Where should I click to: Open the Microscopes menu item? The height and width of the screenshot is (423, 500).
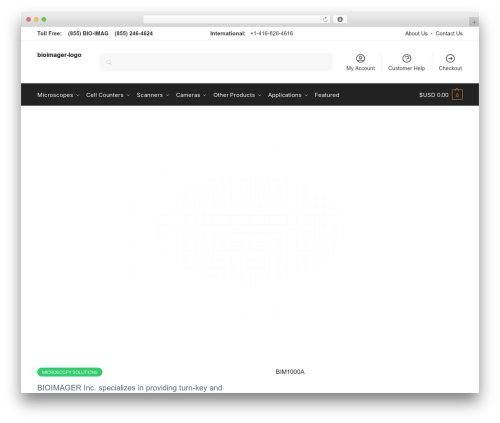(x=55, y=95)
